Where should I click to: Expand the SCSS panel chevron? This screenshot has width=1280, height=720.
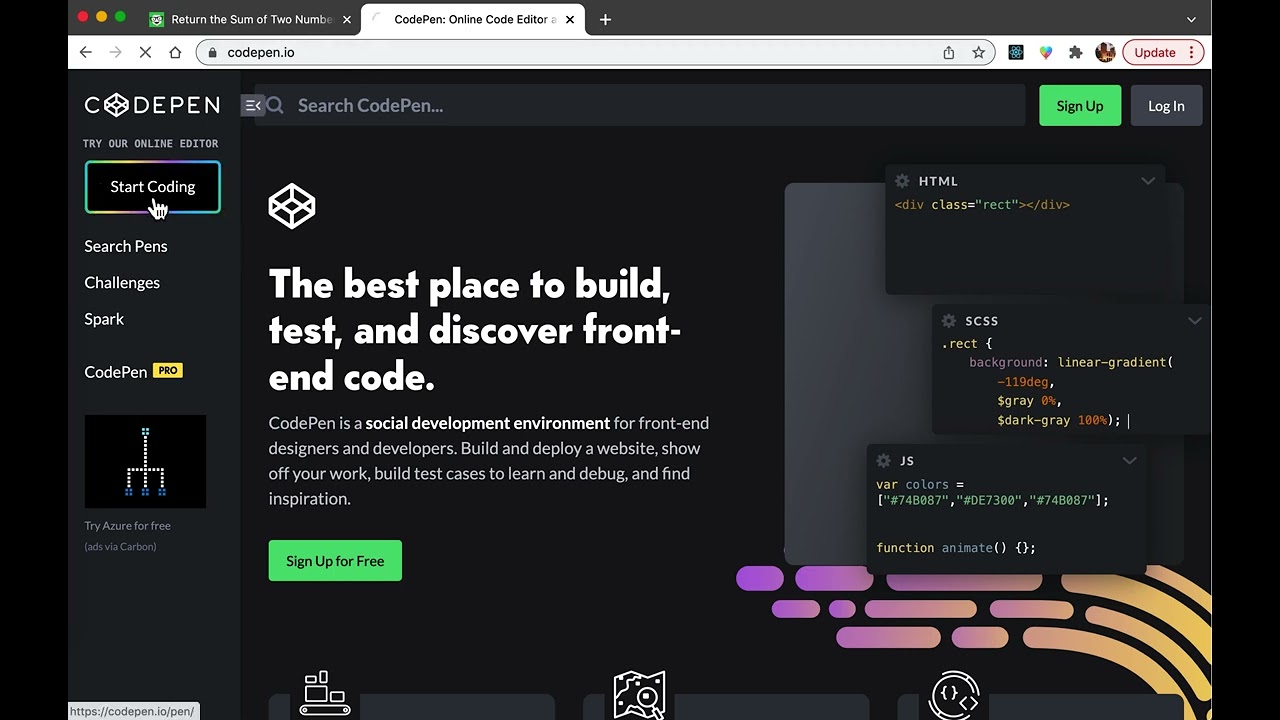(1195, 321)
